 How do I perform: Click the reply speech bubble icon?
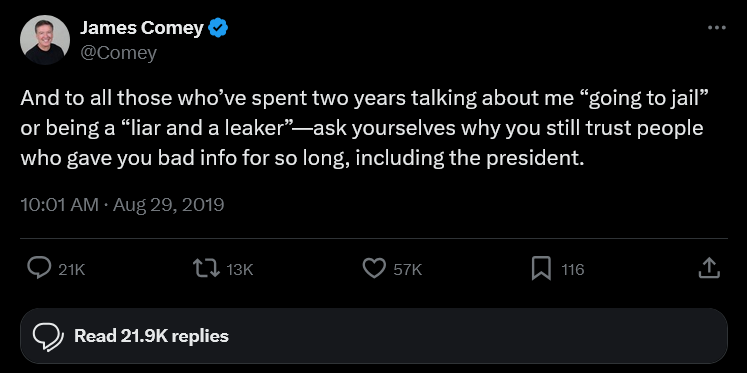coord(39,268)
